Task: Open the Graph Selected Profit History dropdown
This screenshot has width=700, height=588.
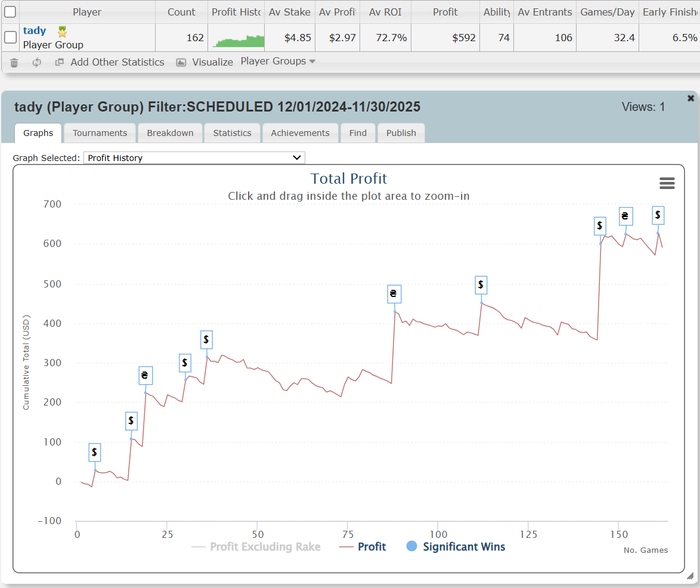Action: pos(194,158)
